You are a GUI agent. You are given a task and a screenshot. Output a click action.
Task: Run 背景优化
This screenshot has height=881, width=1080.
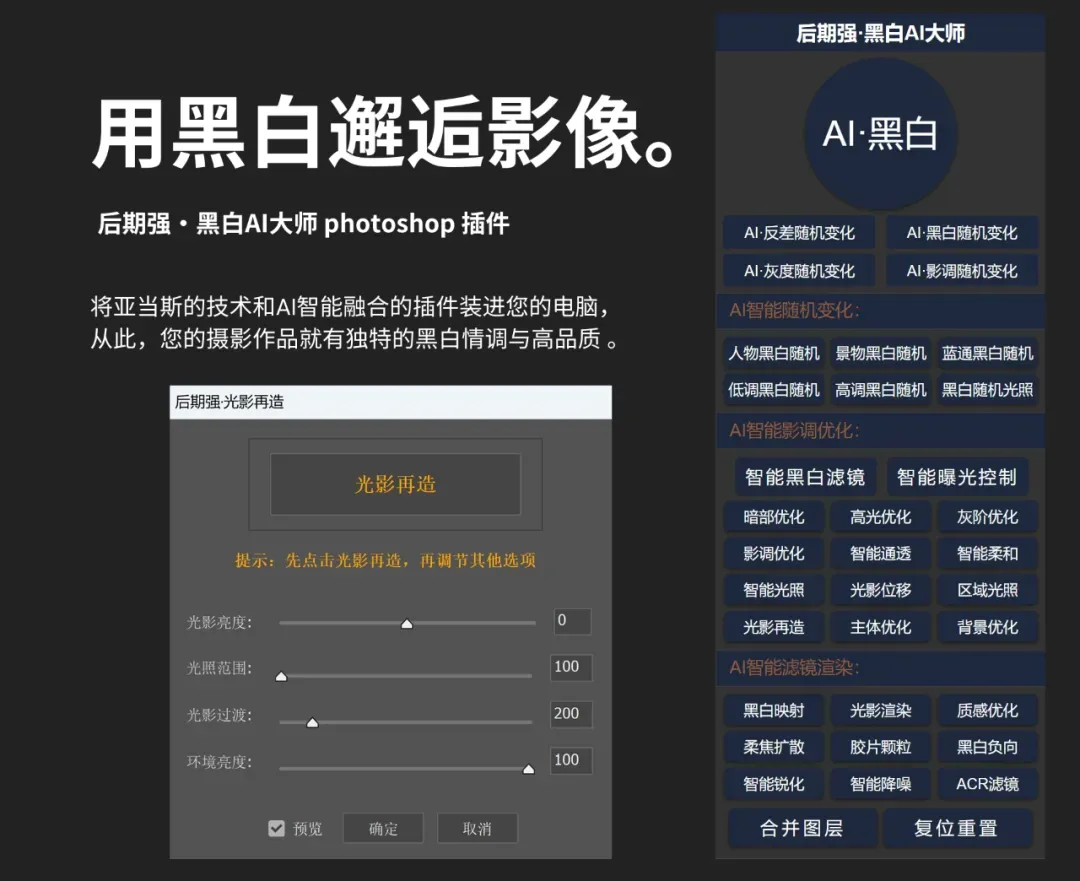987,627
